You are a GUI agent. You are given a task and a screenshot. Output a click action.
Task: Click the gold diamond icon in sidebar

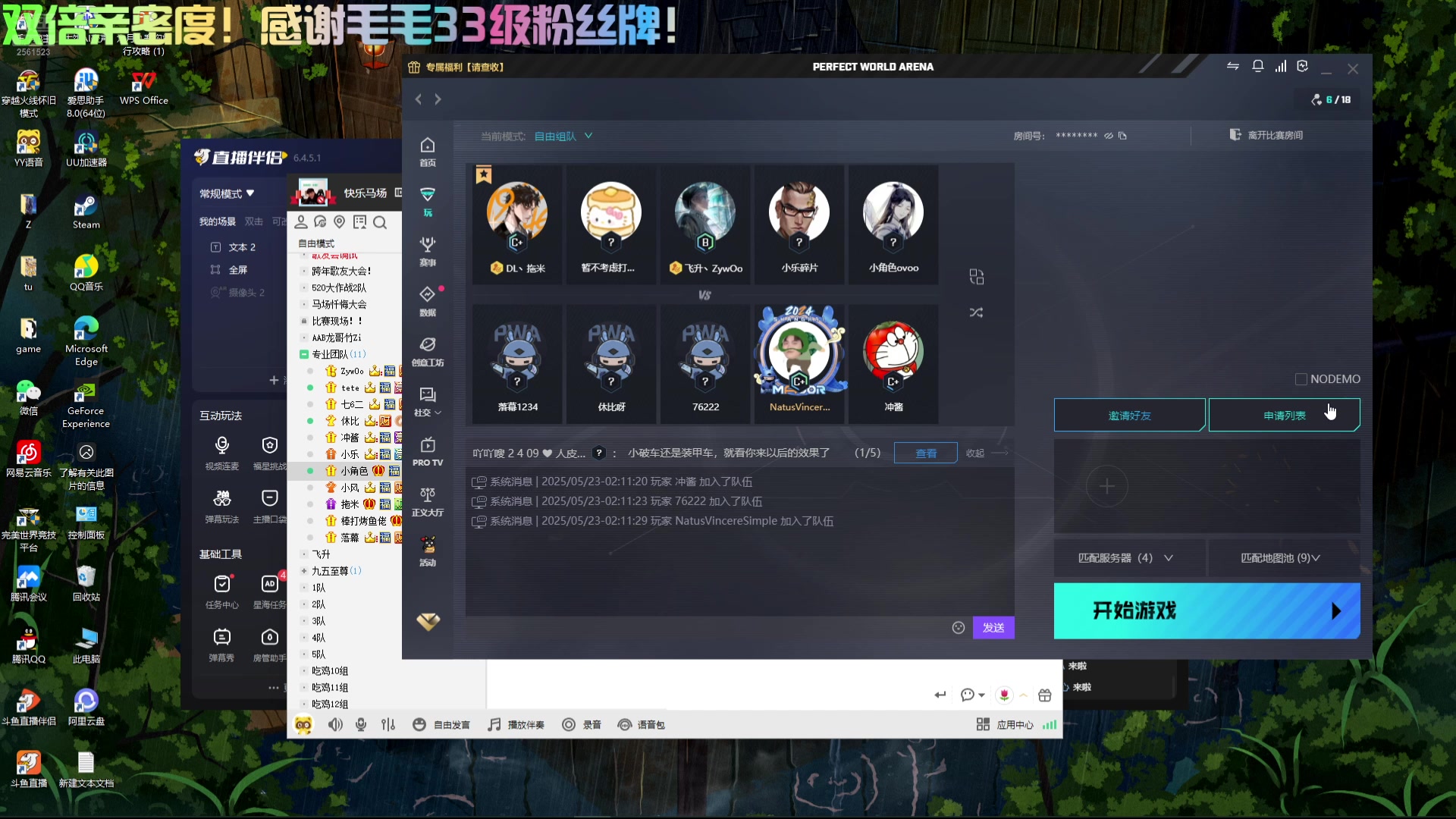pyautogui.click(x=428, y=622)
